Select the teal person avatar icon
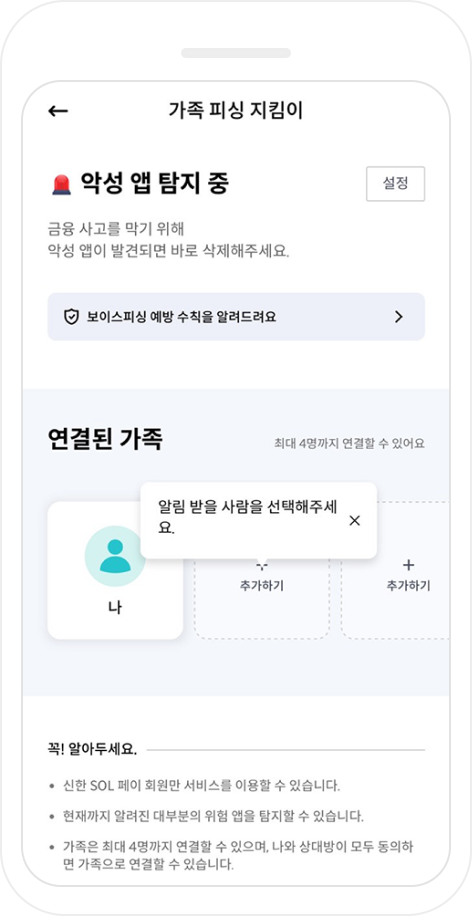This screenshot has width=472, height=916. [115, 556]
